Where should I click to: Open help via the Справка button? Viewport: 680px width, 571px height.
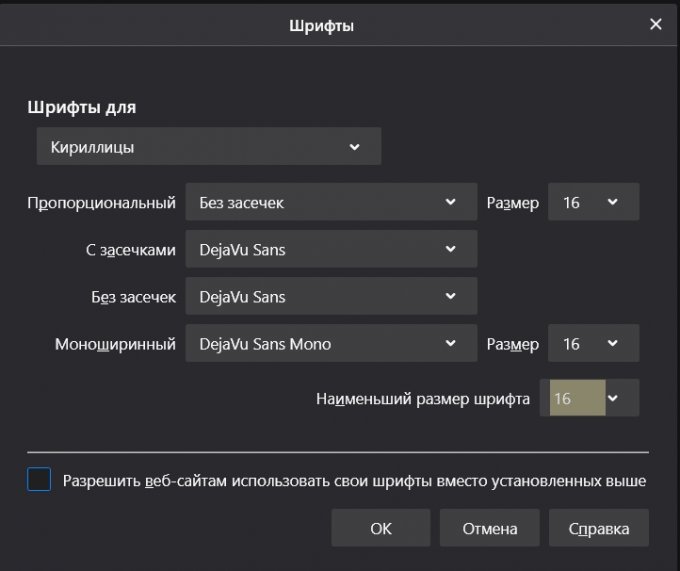598,529
